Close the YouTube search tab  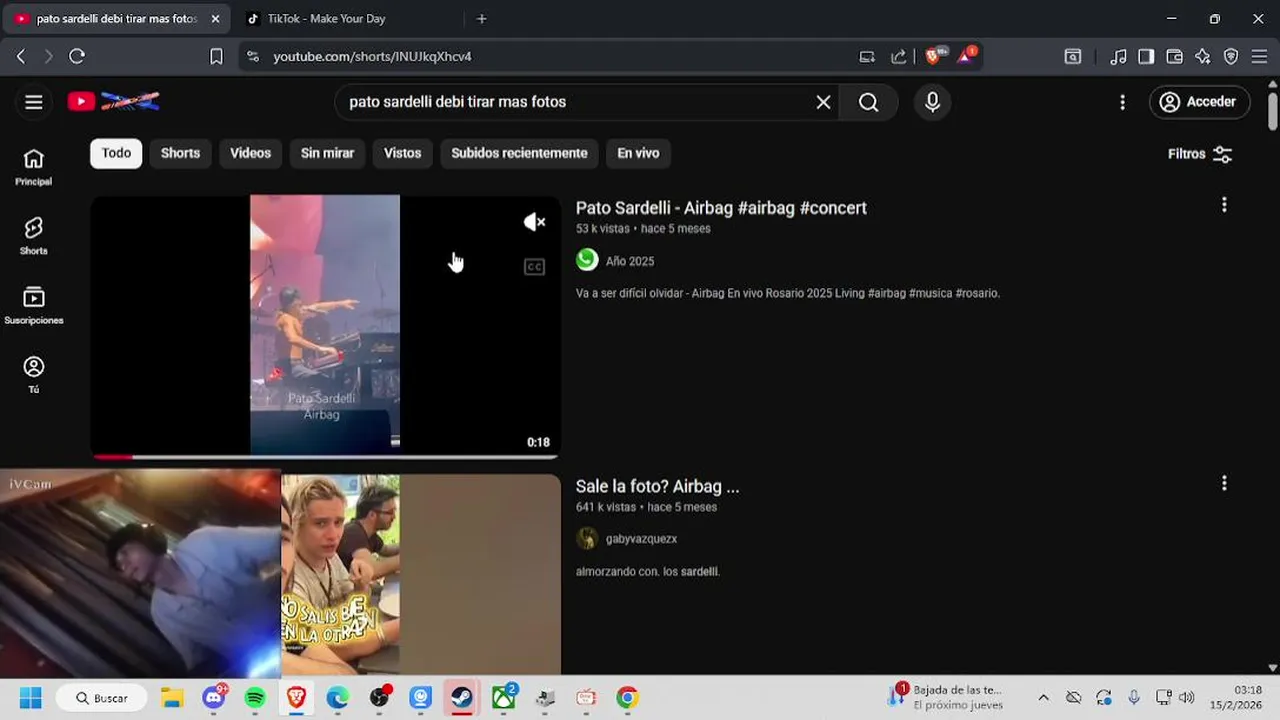(215, 19)
